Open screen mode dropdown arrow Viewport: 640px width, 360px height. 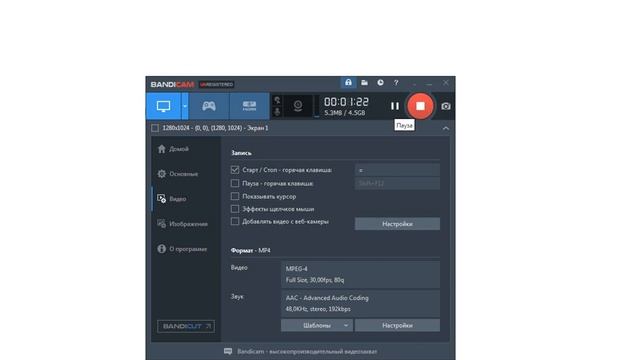click(185, 106)
